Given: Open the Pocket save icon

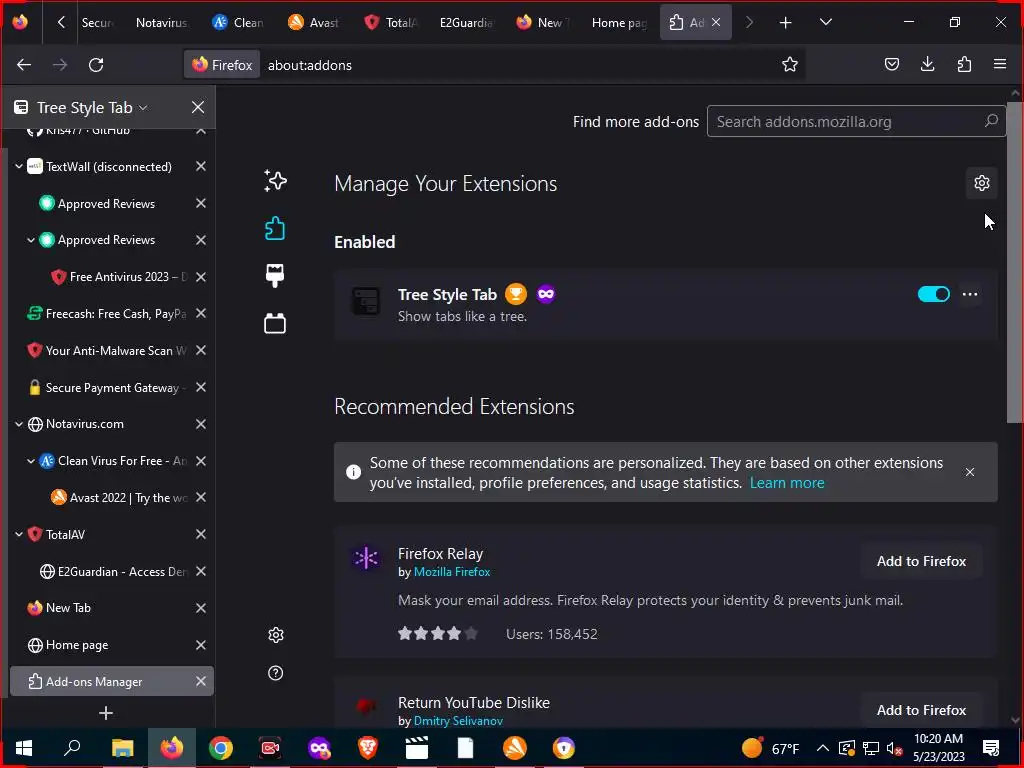Looking at the screenshot, I should pyautogui.click(x=891, y=64).
